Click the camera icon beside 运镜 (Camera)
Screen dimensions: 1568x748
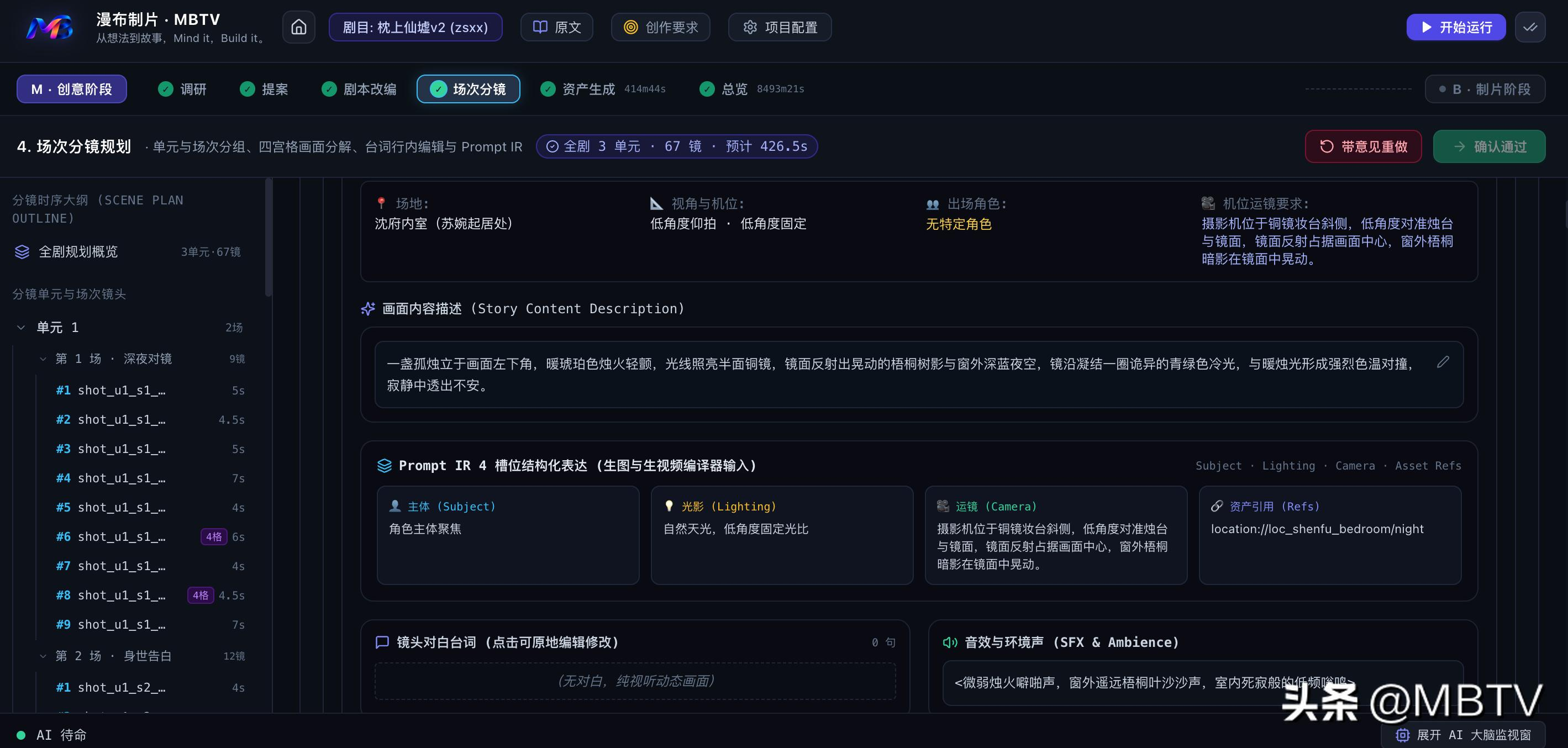click(943, 506)
